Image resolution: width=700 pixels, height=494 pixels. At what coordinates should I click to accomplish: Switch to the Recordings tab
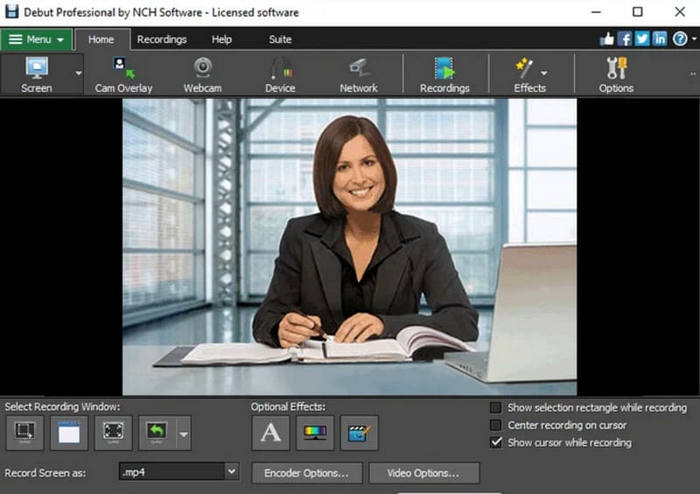pyautogui.click(x=161, y=40)
